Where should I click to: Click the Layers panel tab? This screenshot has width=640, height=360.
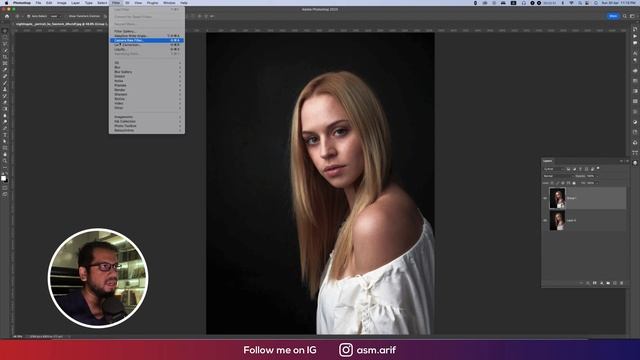point(548,161)
